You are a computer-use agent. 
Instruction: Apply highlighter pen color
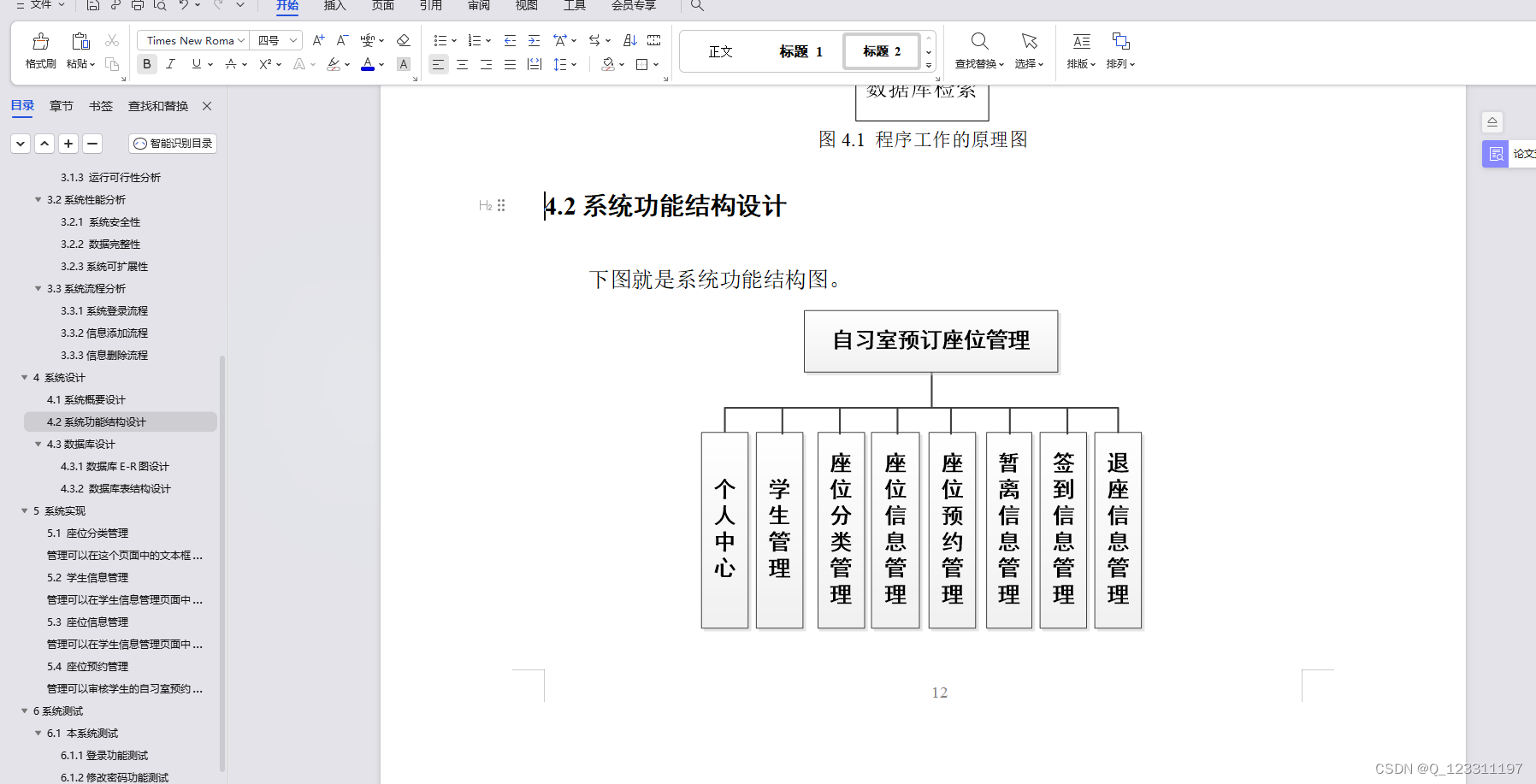tap(334, 64)
